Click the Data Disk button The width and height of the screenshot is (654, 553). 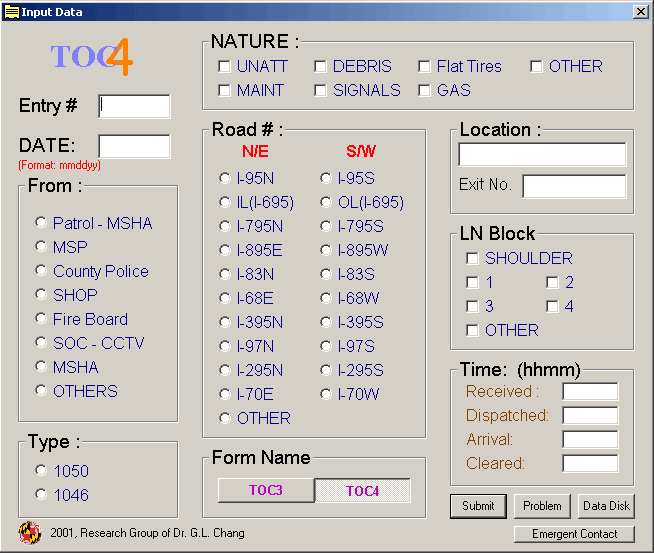[606, 506]
